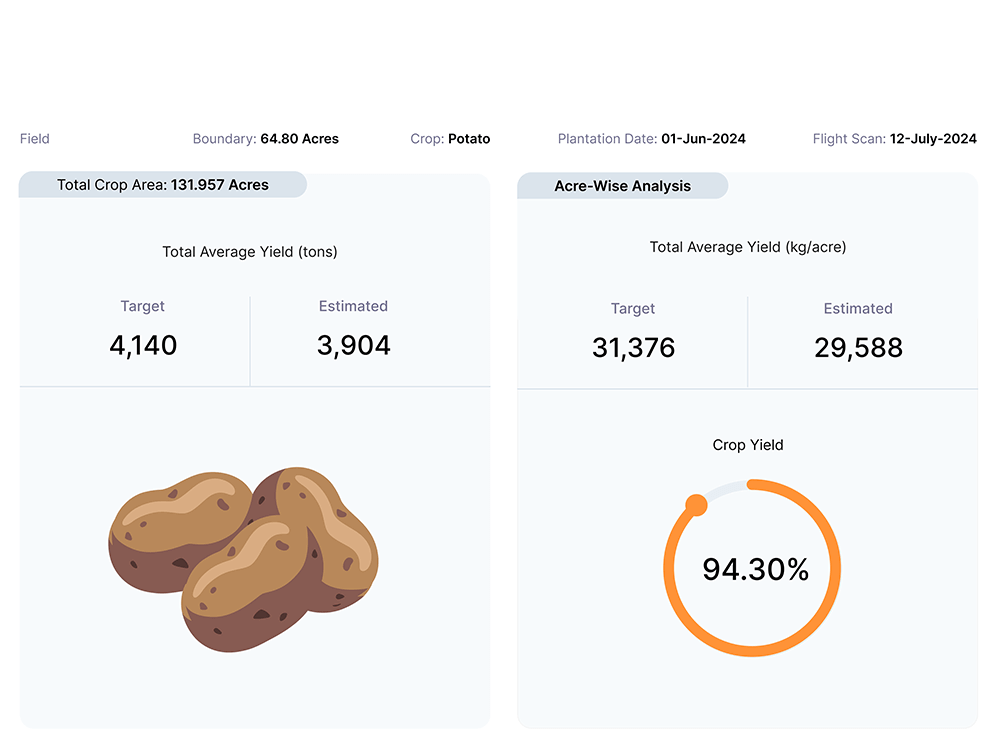Select the Total Crop Area tab
Image resolution: width=1000 pixels, height=749 pixels.
point(163,185)
